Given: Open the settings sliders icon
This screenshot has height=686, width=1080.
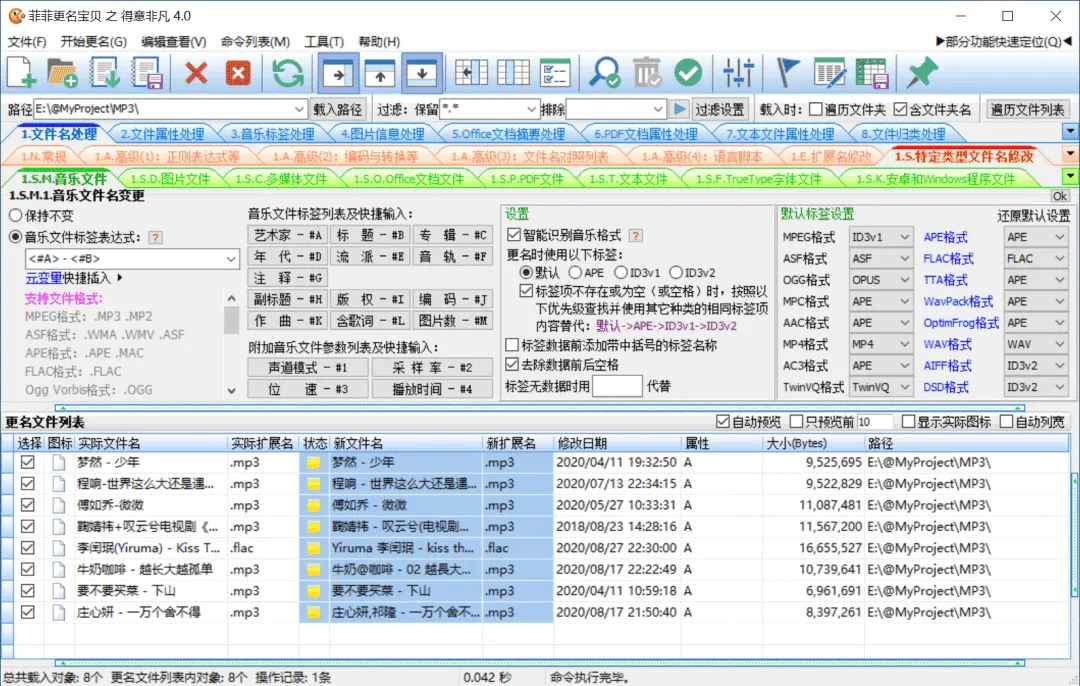Looking at the screenshot, I should coord(738,72).
